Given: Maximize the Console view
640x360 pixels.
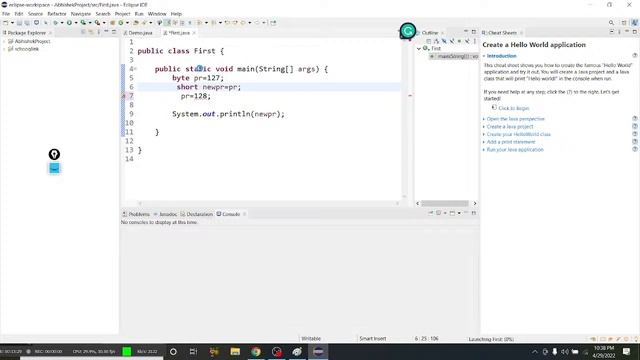Looking at the screenshot, I should pyautogui.click(x=473, y=213).
